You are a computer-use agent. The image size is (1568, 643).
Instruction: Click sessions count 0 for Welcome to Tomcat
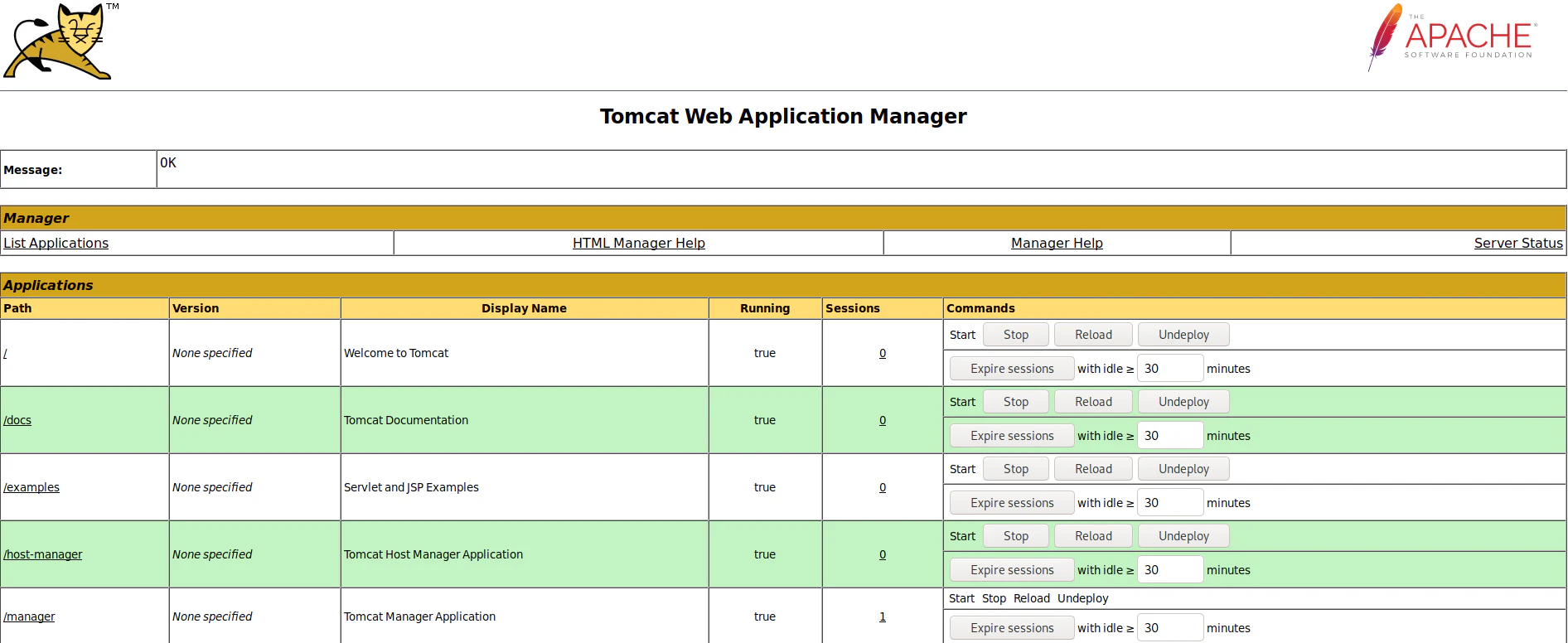[x=883, y=353]
